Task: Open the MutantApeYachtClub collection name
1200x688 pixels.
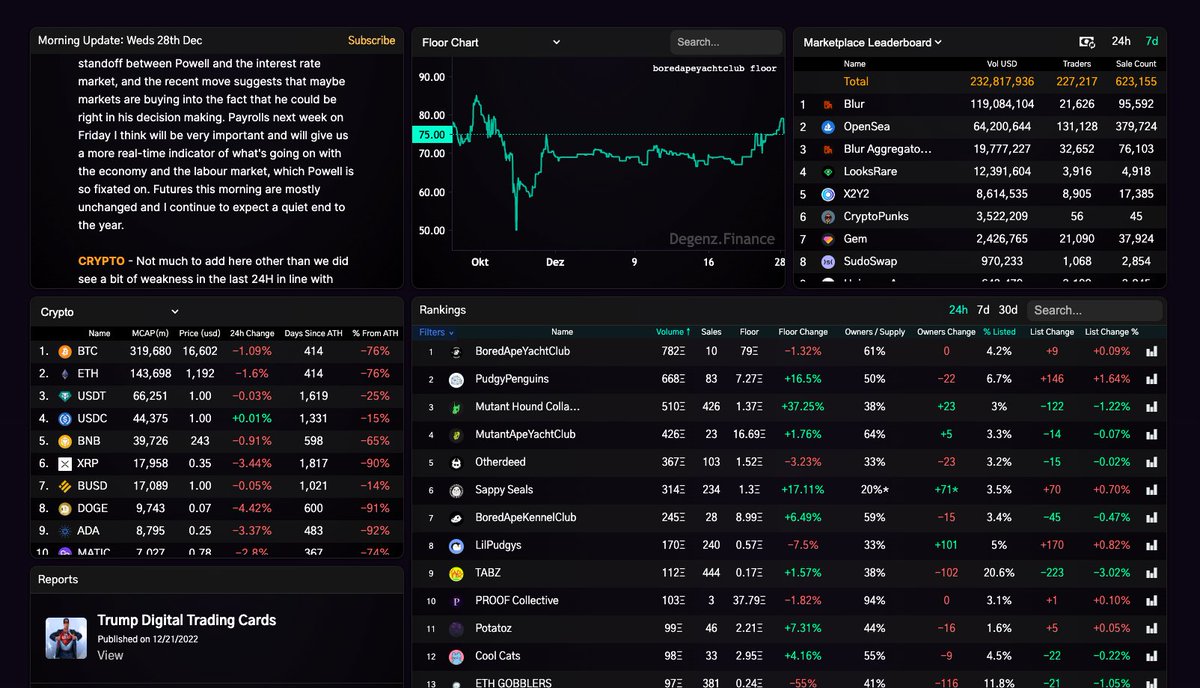Action: 525,434
